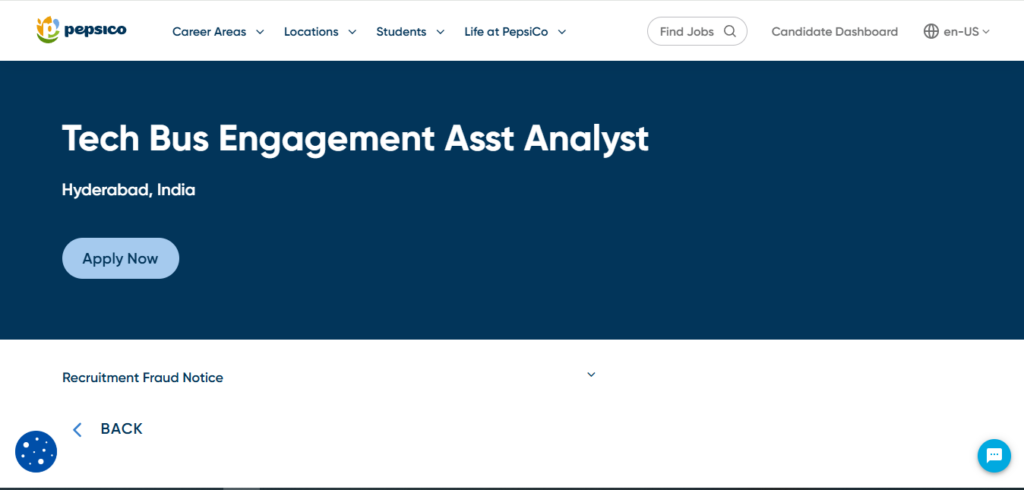The image size is (1024, 490).
Task: Expand the Locations chevron
Action: (352, 31)
